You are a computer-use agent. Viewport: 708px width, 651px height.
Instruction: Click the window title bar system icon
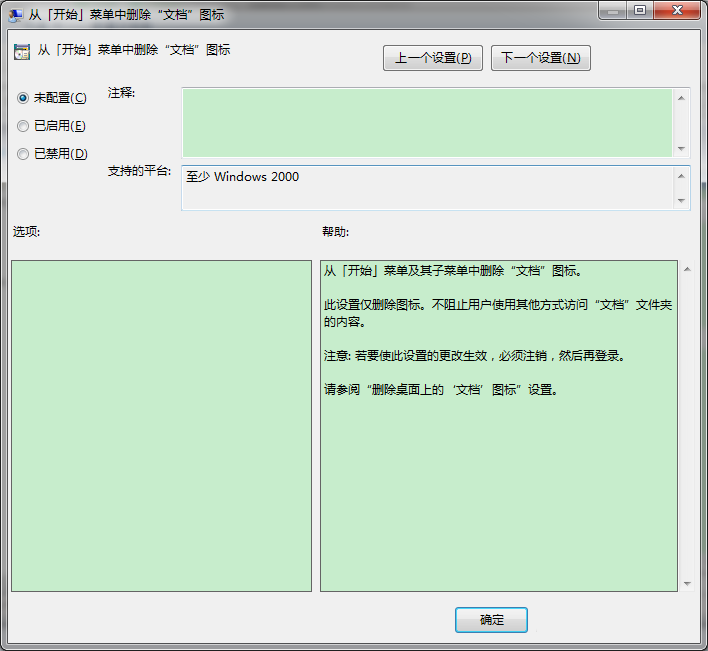tap(15, 15)
